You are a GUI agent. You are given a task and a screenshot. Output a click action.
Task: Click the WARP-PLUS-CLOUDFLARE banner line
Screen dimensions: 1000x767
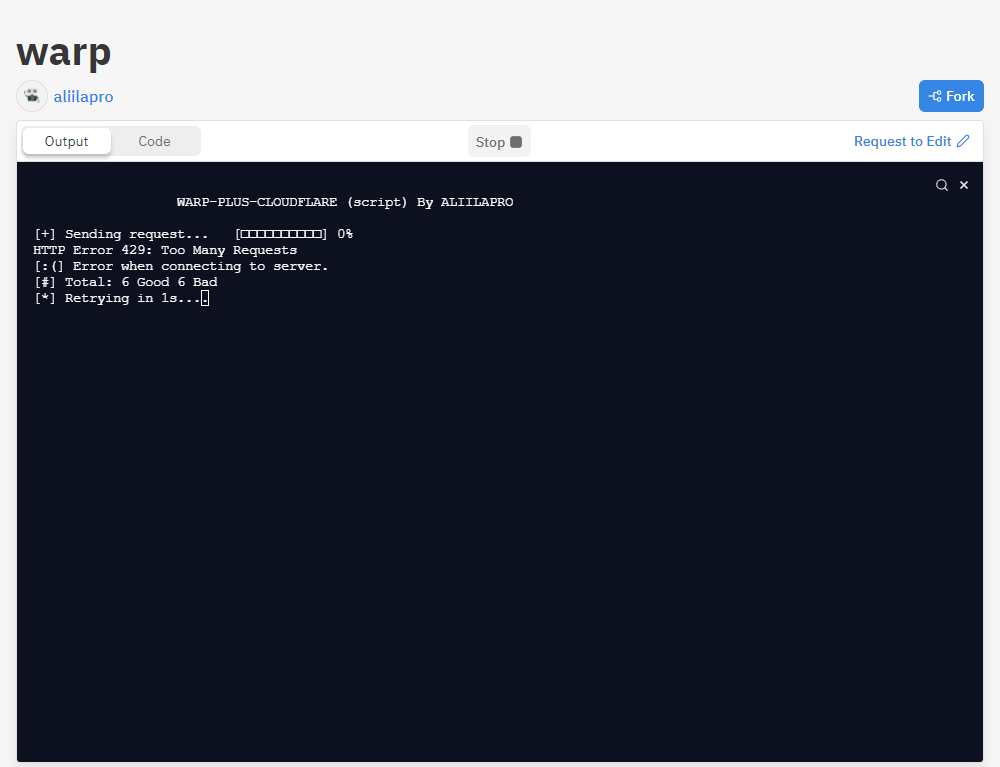[345, 202]
